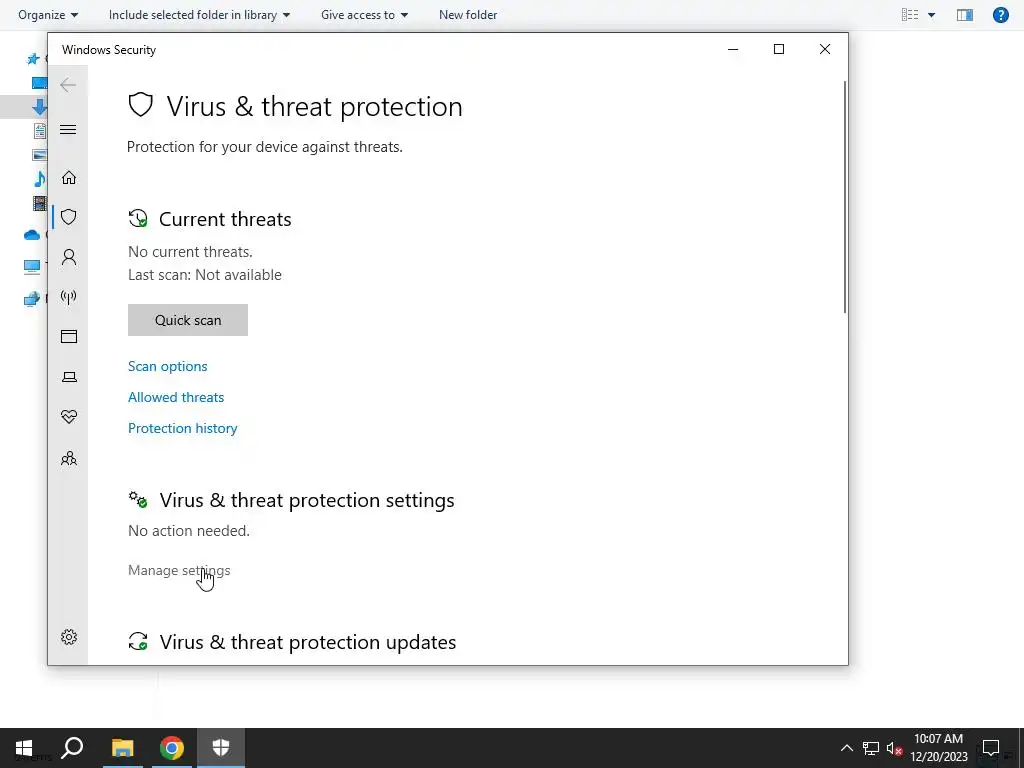Image resolution: width=1024 pixels, height=768 pixels.
Task: Open Device security laptop icon
Action: [69, 377]
